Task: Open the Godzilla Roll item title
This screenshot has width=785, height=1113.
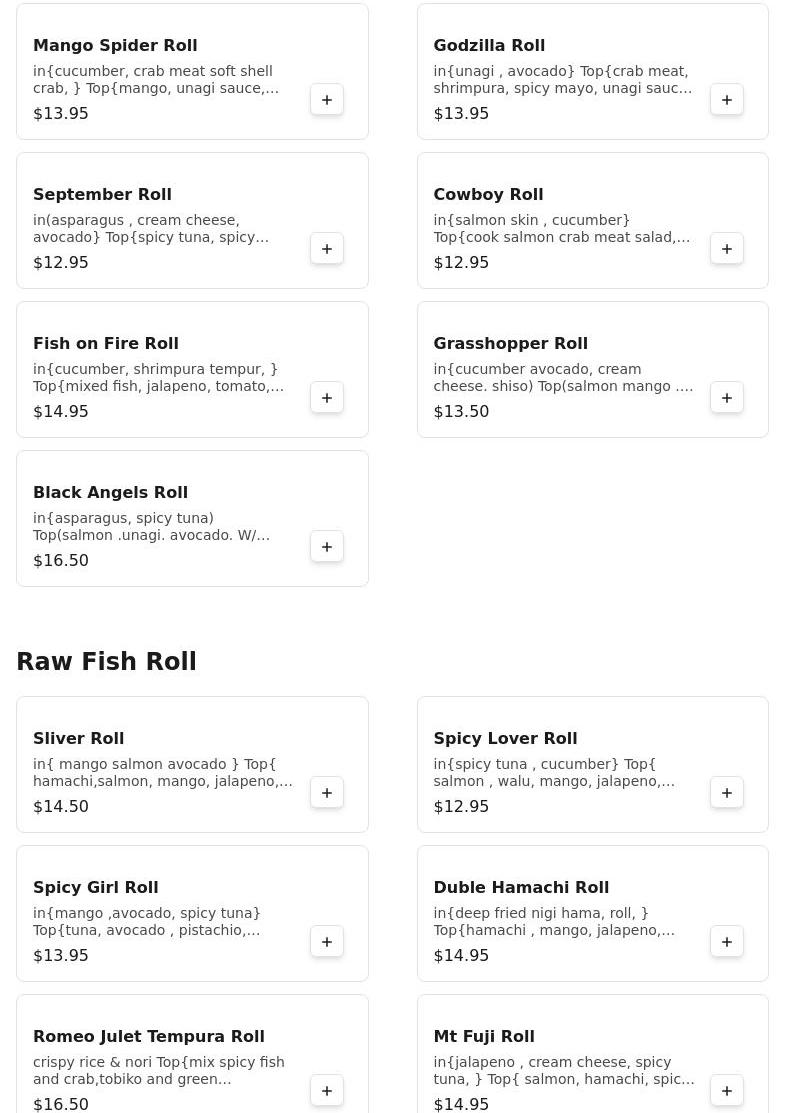Action: pyautogui.click(x=489, y=46)
